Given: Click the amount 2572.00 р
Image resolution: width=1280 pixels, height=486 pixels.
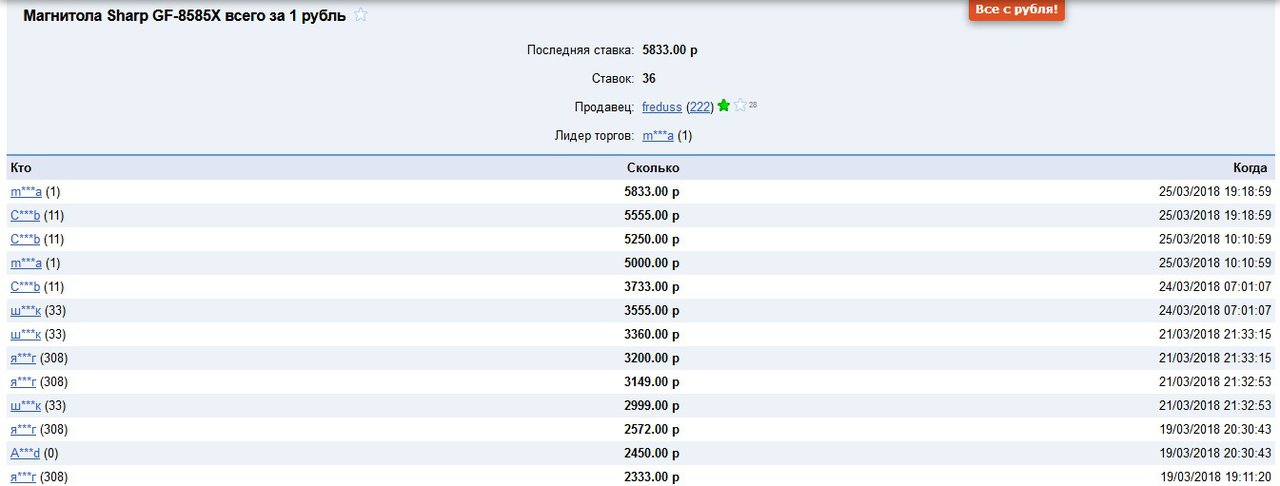Looking at the screenshot, I should pyautogui.click(x=652, y=430).
